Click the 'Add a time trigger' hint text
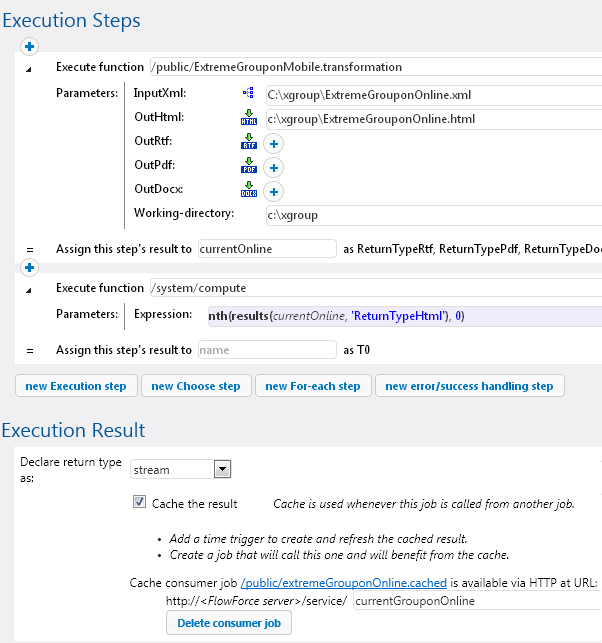602x643 pixels. [x=318, y=538]
